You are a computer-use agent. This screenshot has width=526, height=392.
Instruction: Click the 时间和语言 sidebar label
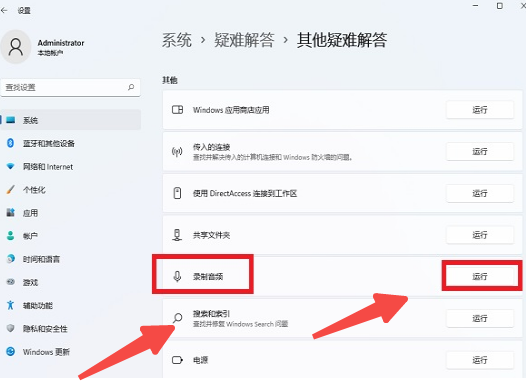click(41, 259)
